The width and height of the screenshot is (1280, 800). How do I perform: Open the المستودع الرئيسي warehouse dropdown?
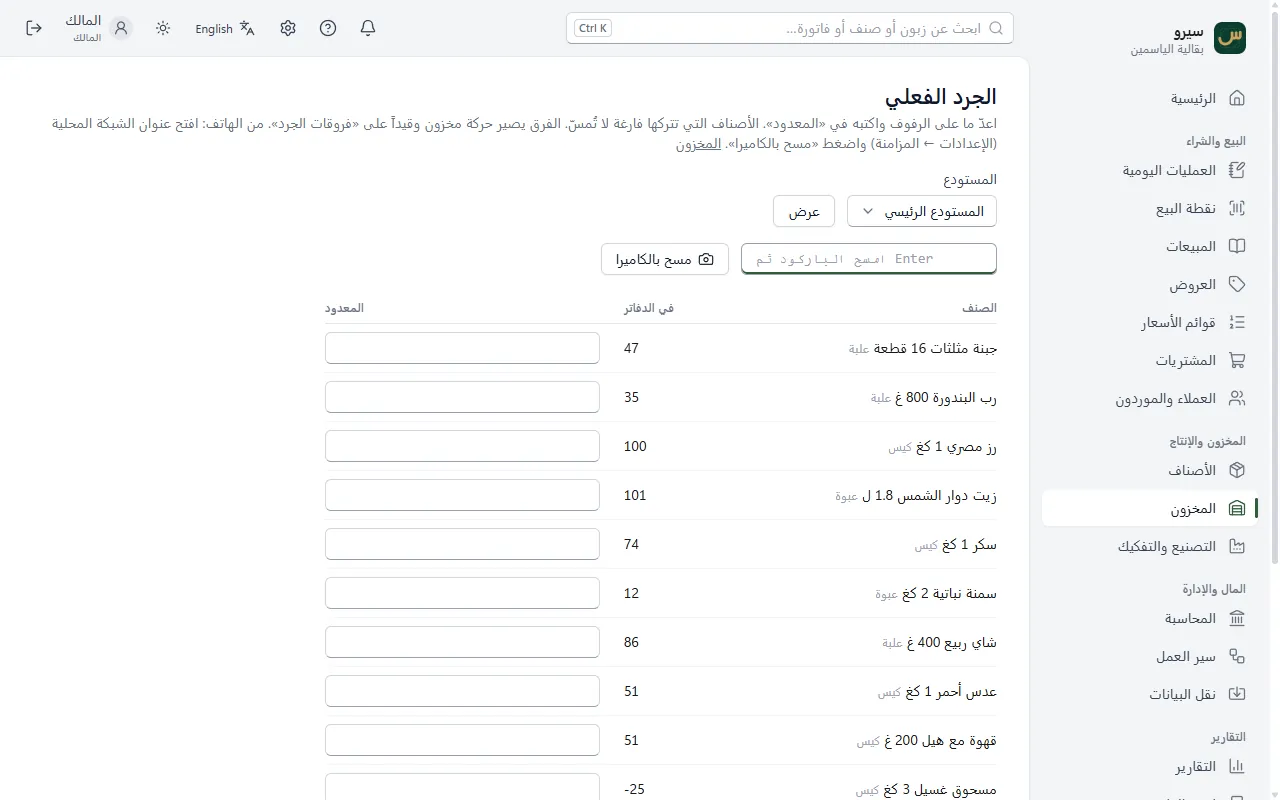(922, 211)
